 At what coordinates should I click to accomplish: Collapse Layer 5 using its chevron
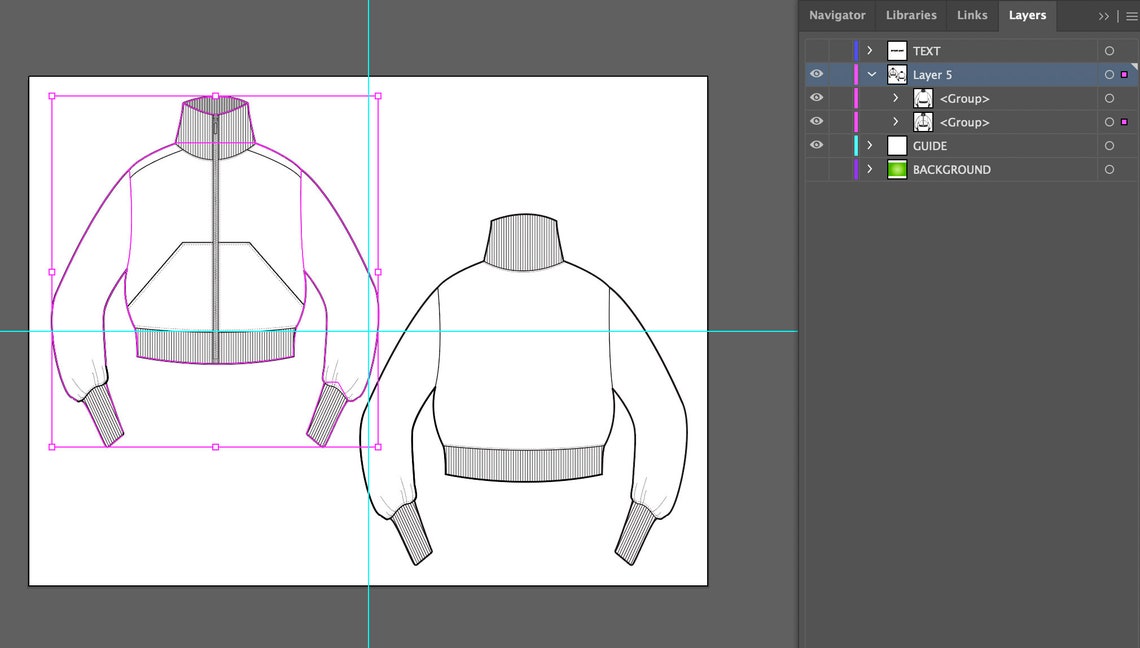871,74
